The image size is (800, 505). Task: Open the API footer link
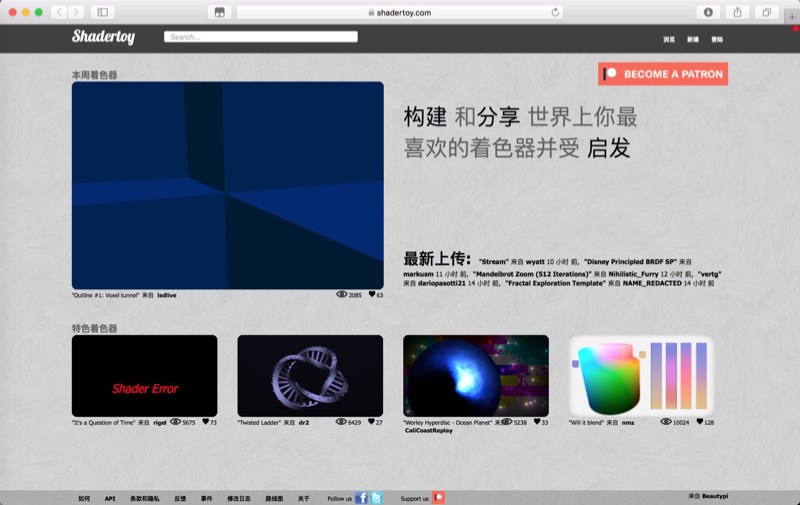(x=110, y=498)
